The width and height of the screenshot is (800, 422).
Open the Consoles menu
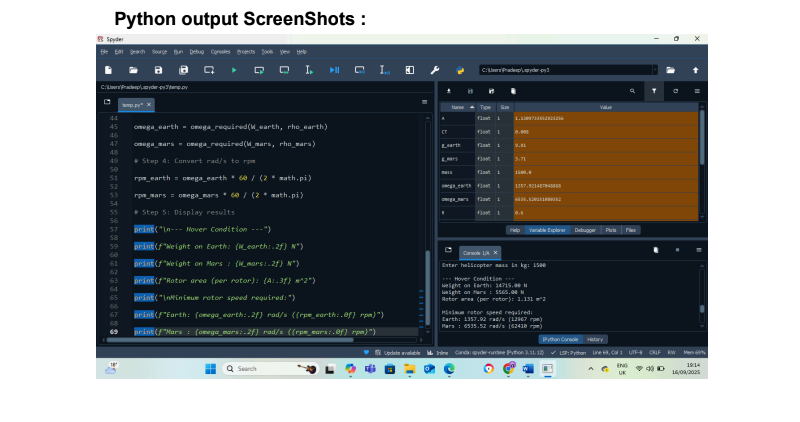coord(220,52)
